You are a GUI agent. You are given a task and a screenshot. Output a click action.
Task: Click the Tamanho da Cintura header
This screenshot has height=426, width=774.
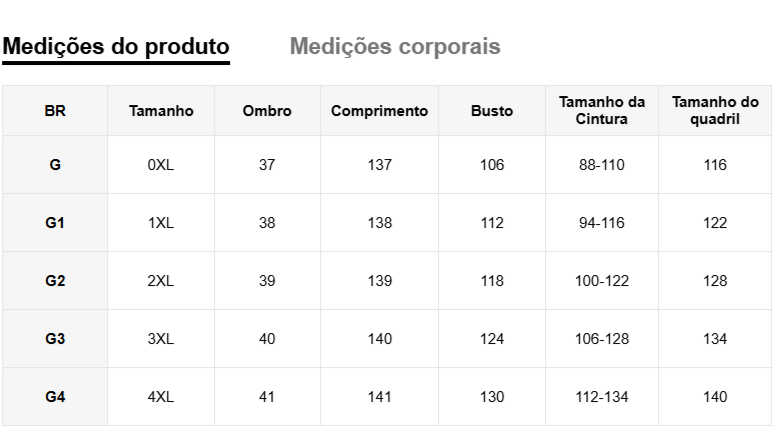(601, 111)
